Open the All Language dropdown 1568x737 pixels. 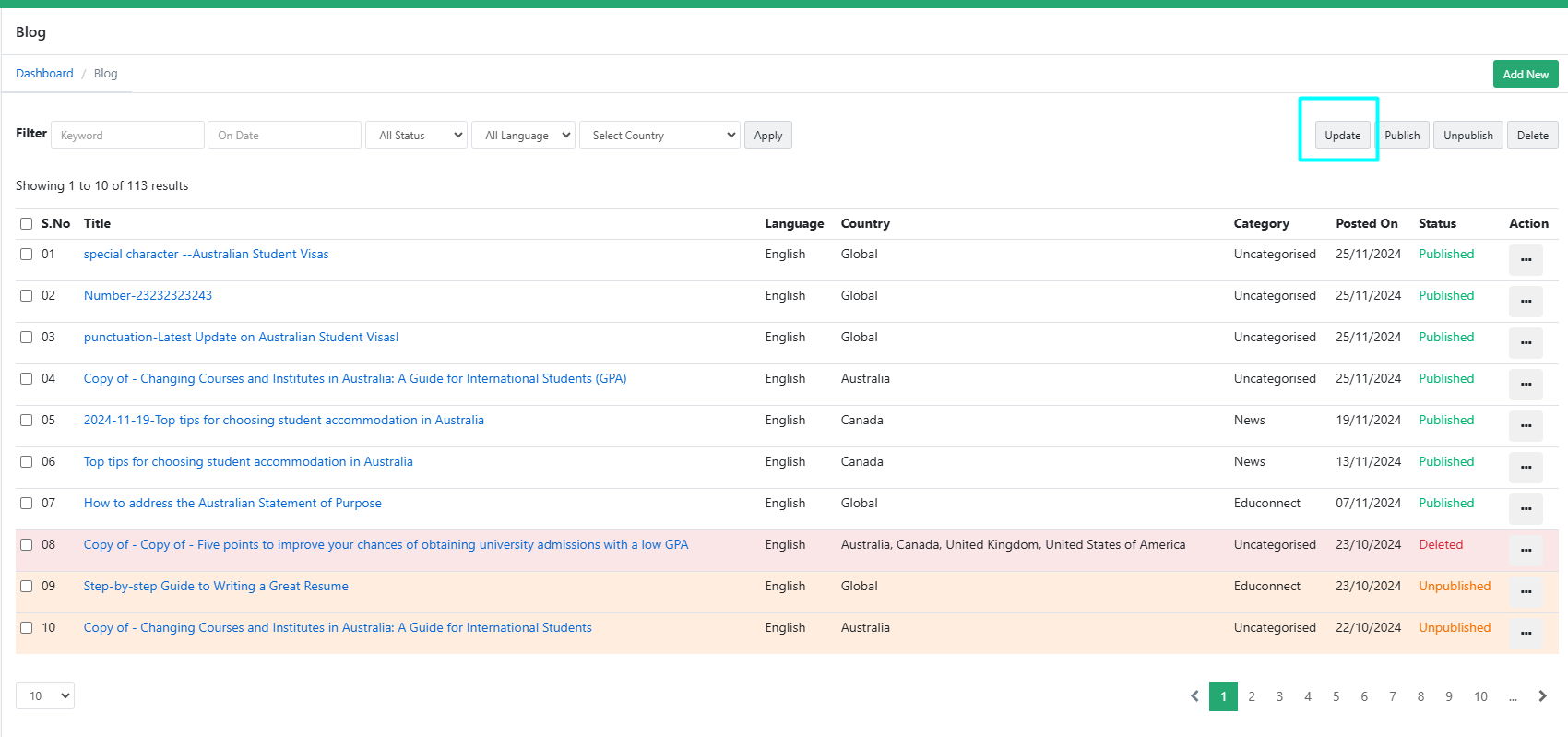pos(523,136)
